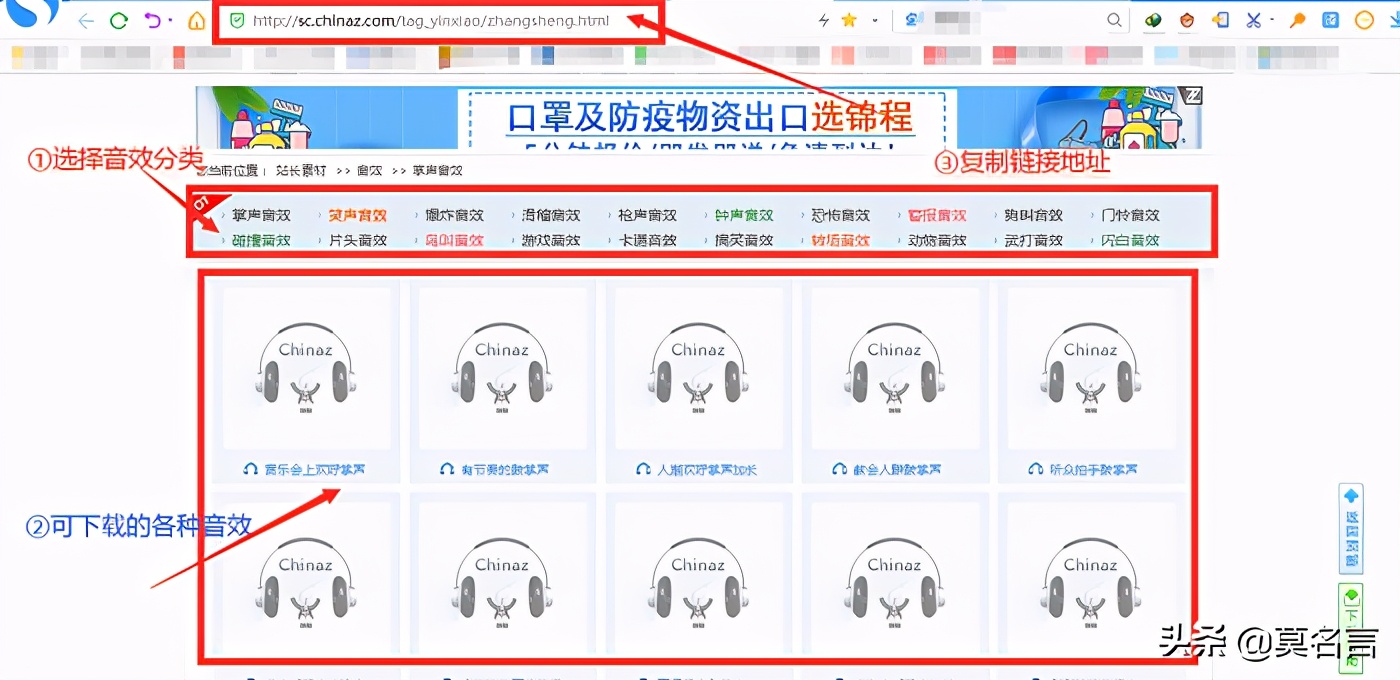The height and width of the screenshot is (680, 1400).
Task: Open the 片头音效 category
Action: click(x=358, y=240)
